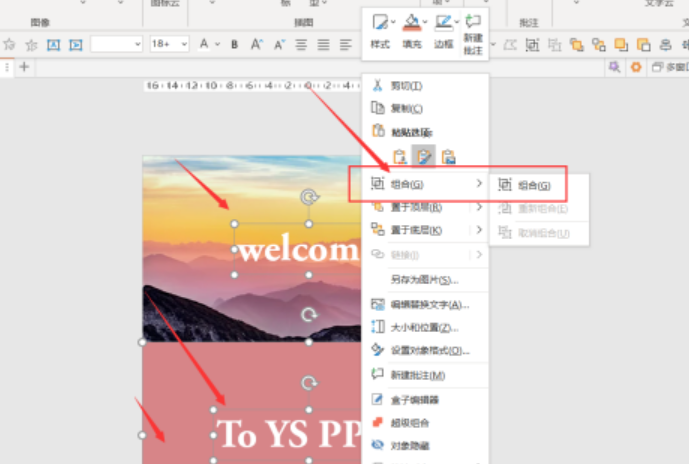The height and width of the screenshot is (464, 689).
Task: Select 另存为图片(S)... save as picture
Action: click(425, 279)
